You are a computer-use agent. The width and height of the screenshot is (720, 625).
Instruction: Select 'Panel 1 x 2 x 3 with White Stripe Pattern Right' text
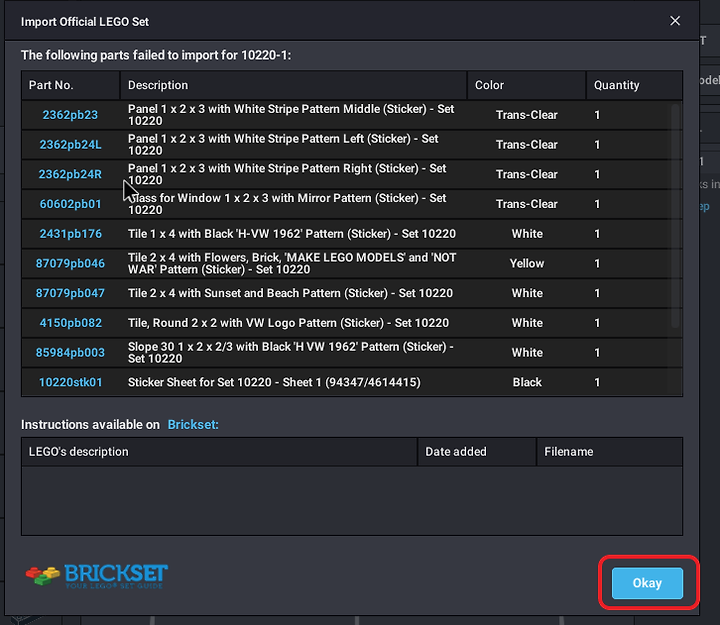[287, 175]
